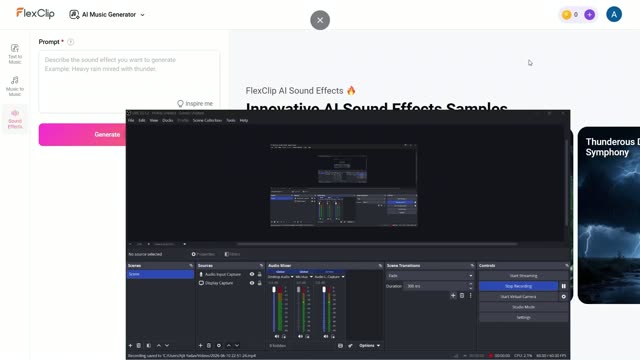
Task: Close the overlay with the X button
Action: (x=320, y=20)
